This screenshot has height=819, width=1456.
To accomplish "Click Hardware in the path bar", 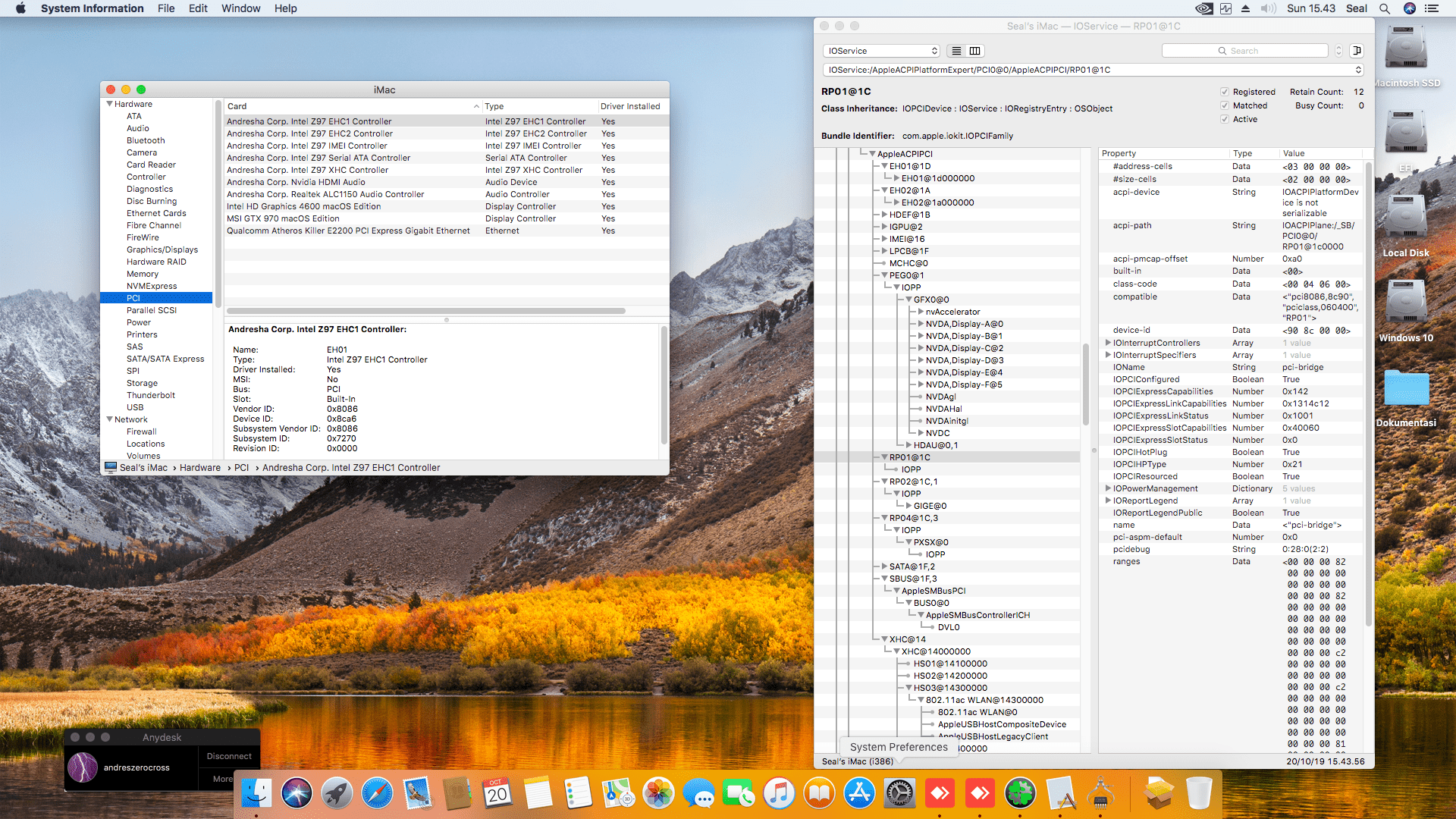I will click(200, 468).
